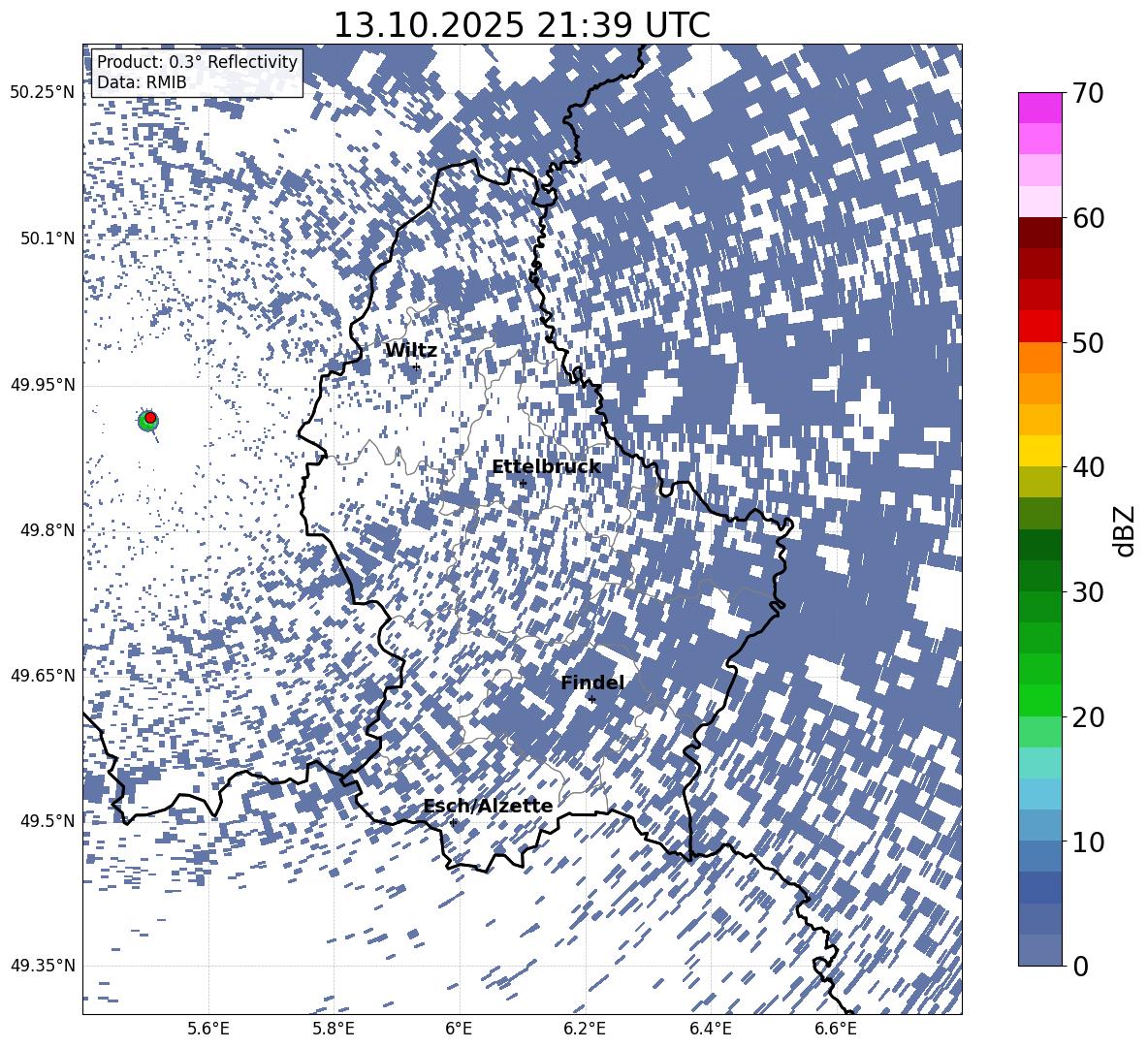Click the 6.4°E longitude label

click(x=710, y=1029)
